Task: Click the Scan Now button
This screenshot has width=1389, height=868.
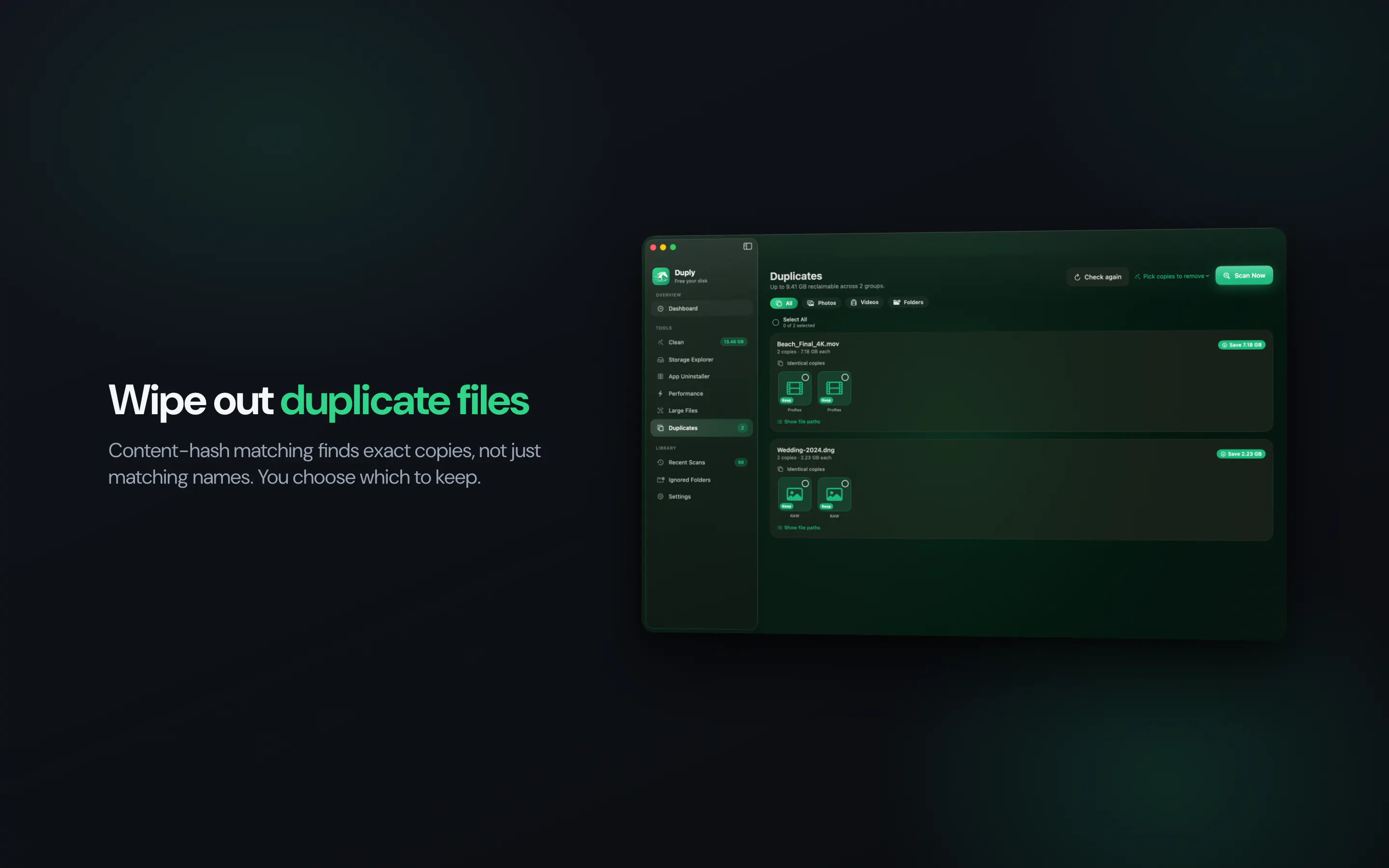Action: (1244, 275)
